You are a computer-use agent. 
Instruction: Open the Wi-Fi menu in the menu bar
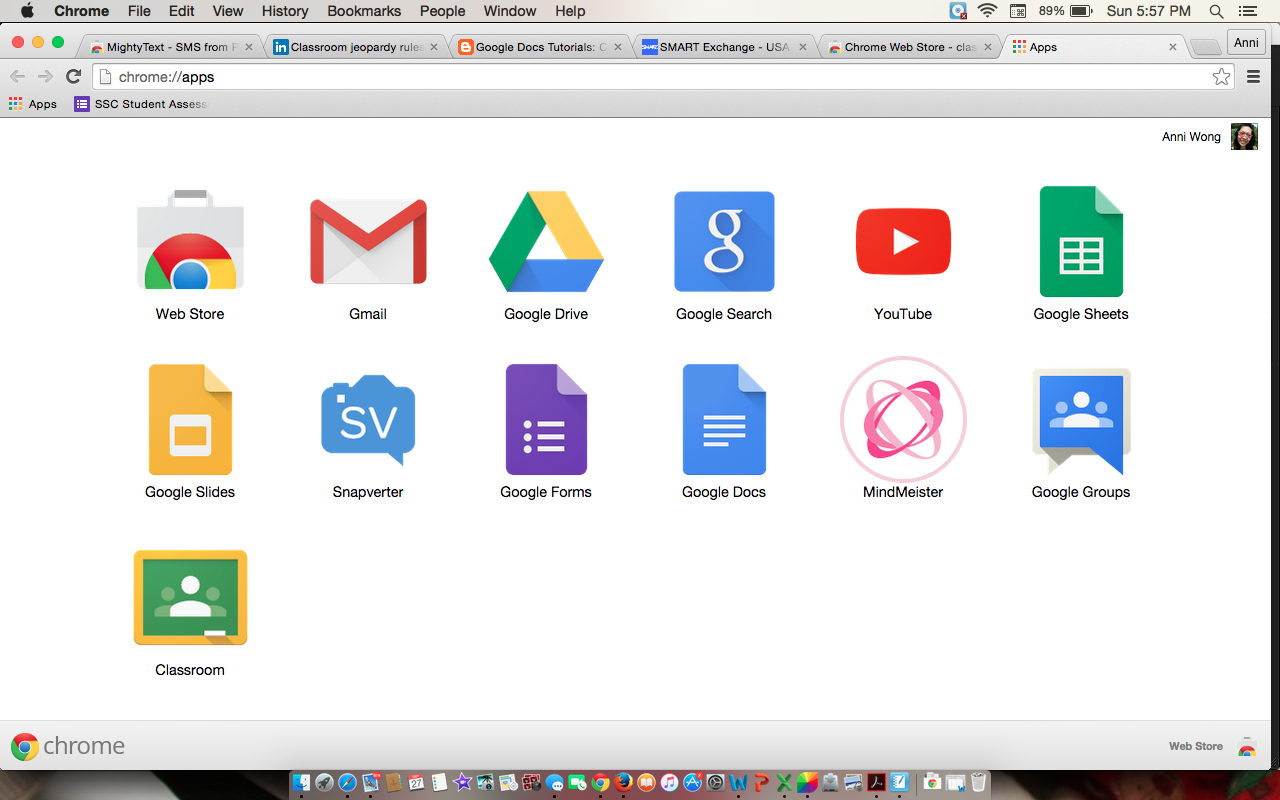click(x=988, y=11)
